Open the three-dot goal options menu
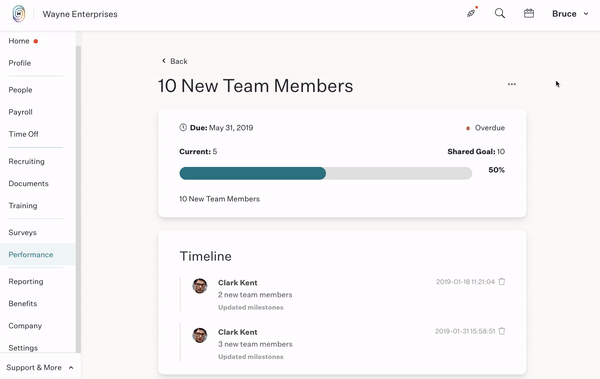The width and height of the screenshot is (600, 379). 512,84
